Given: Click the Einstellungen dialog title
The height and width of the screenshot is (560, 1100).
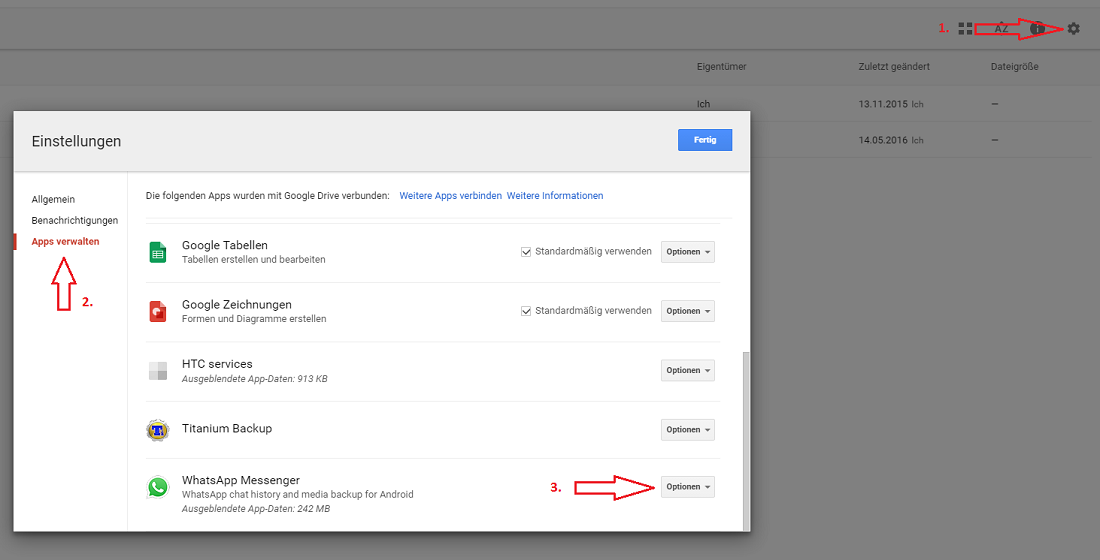Looking at the screenshot, I should point(76,141).
